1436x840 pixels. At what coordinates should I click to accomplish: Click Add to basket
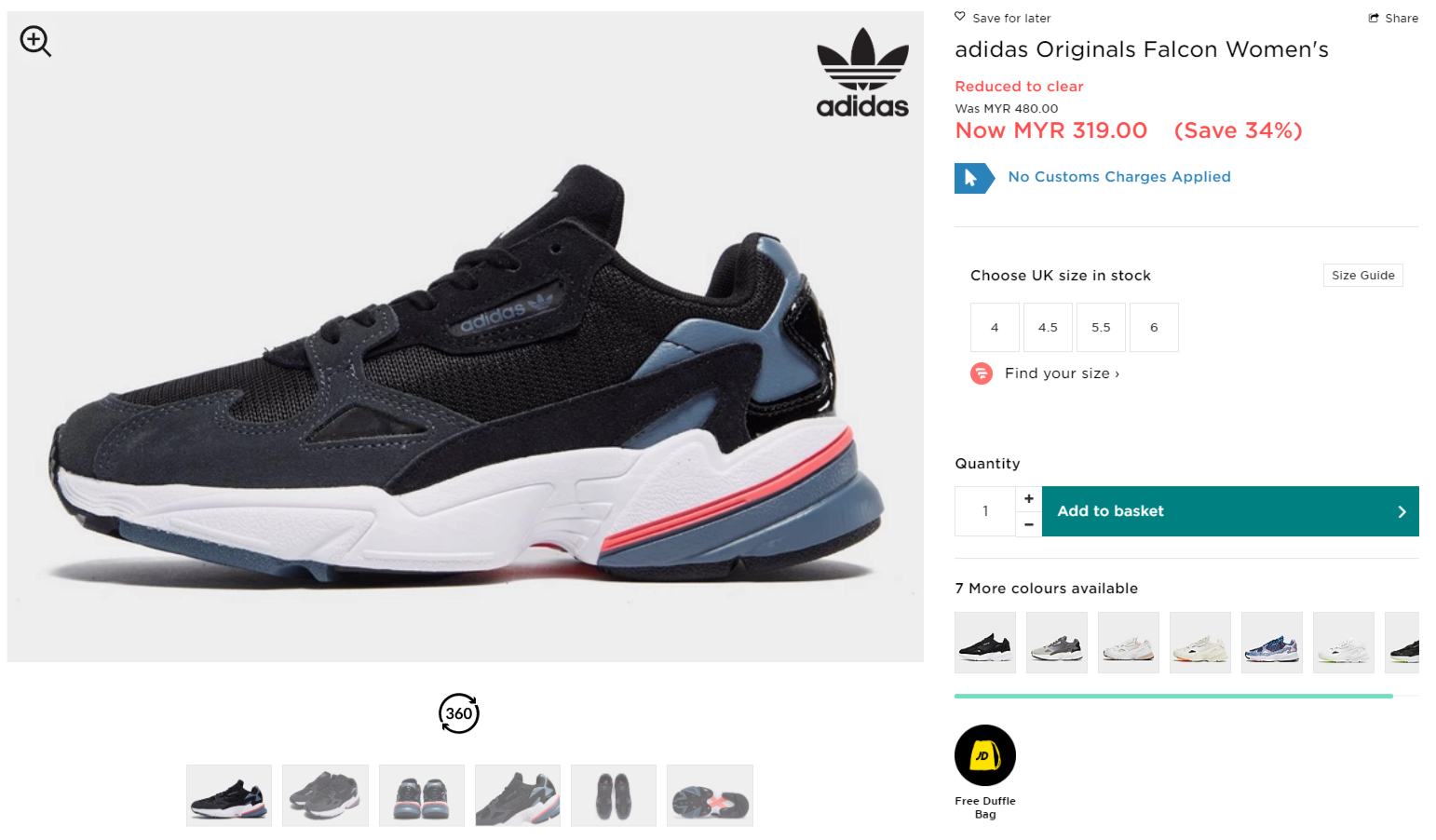(1230, 511)
